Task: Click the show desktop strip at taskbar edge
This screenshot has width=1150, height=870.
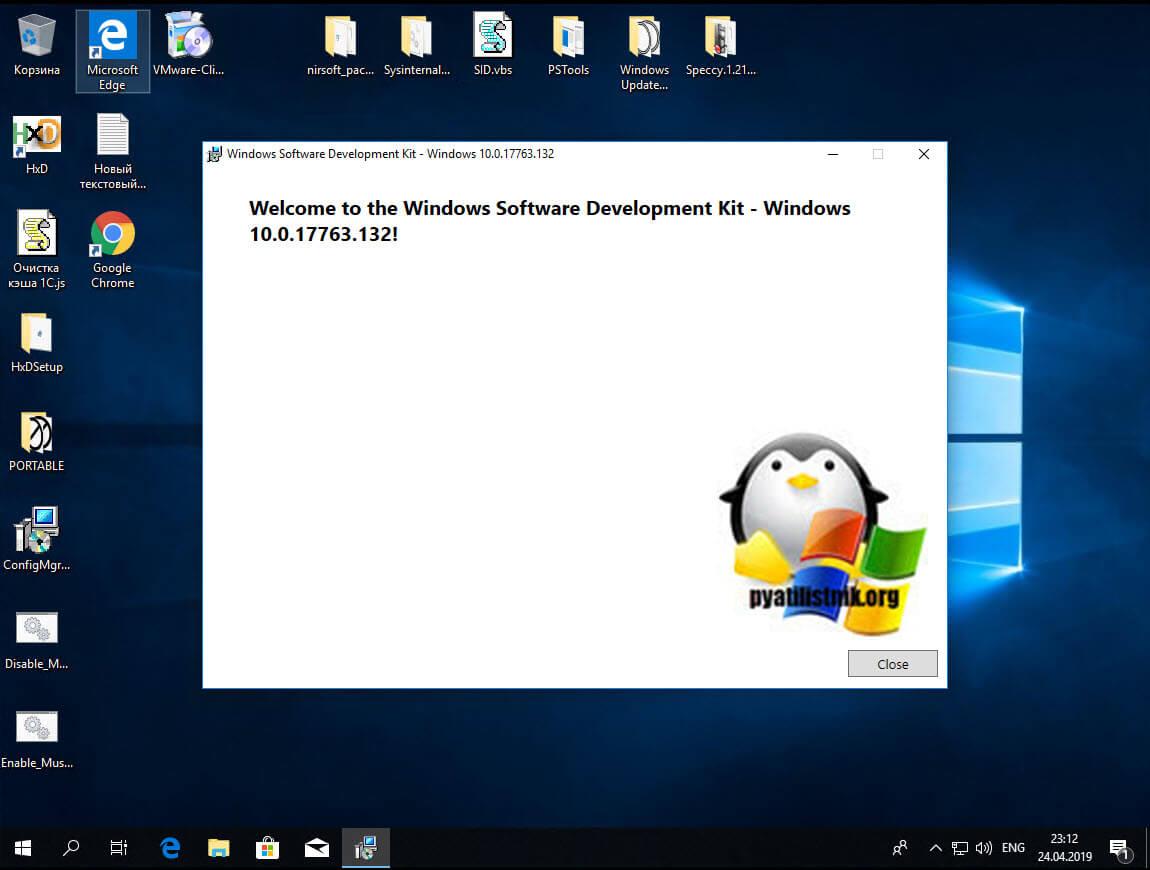Action: click(x=1147, y=848)
